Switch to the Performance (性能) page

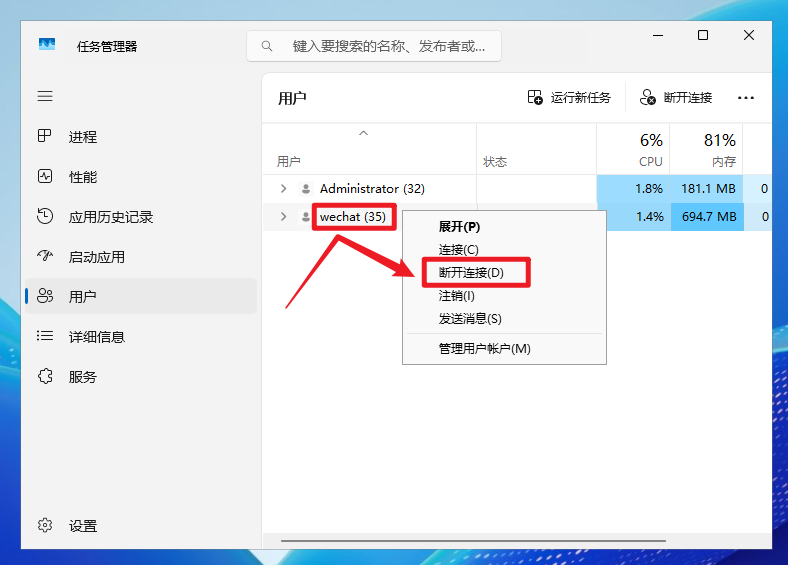82,177
